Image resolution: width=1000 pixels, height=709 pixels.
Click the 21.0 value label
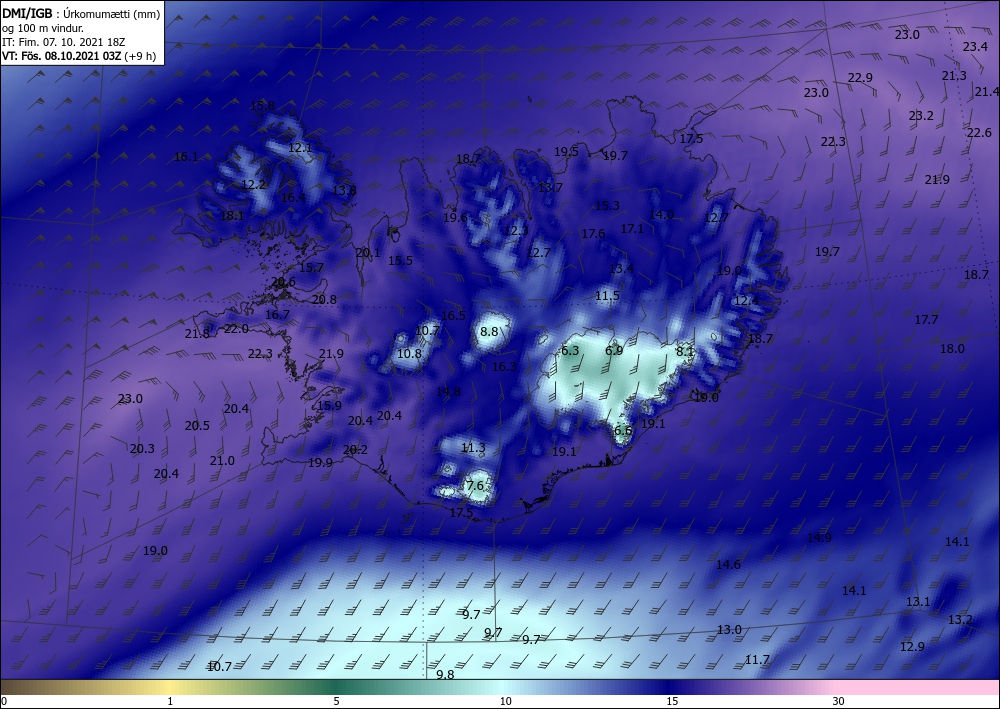(x=222, y=460)
